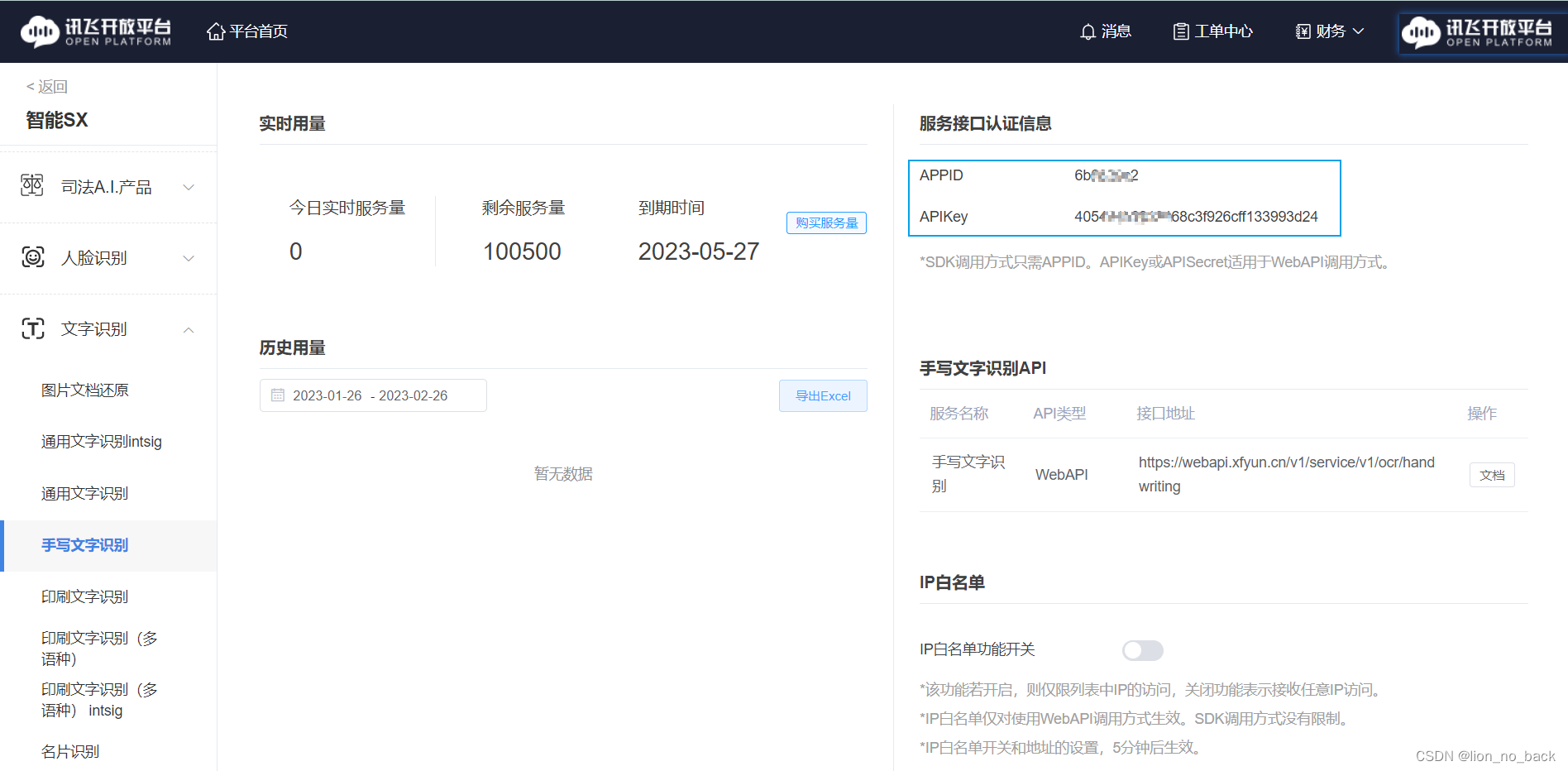Select 印刷文字识别 in sidebar
The width and height of the screenshot is (1568, 771).
click(85, 596)
